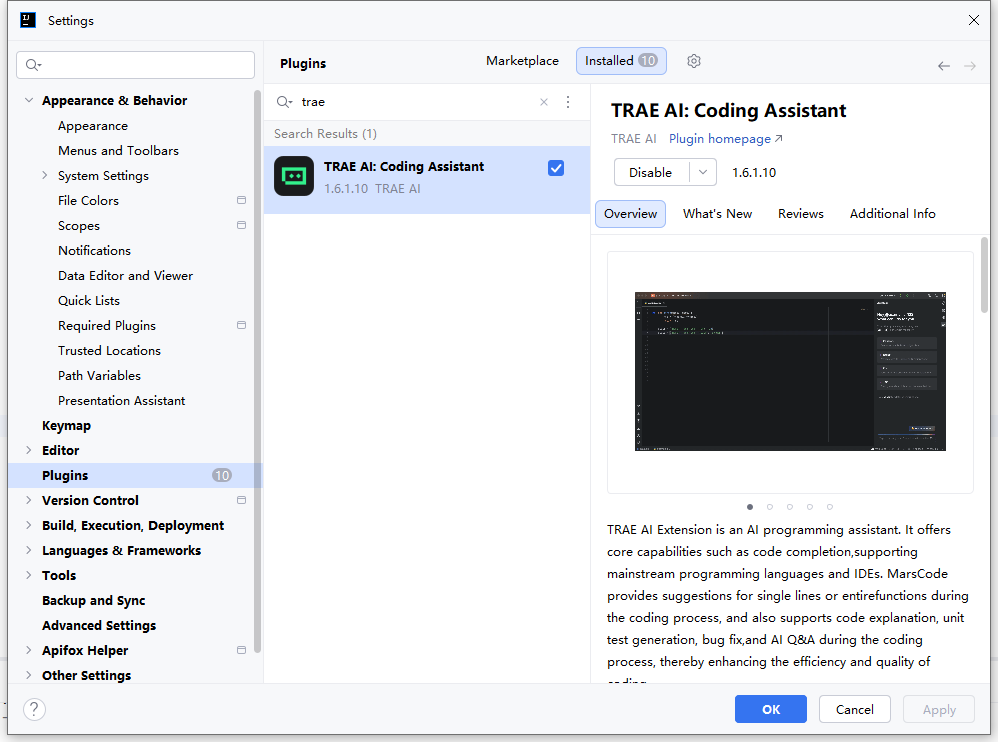The width and height of the screenshot is (998, 742).
Task: Open the Plugin homepage link
Action: (725, 139)
